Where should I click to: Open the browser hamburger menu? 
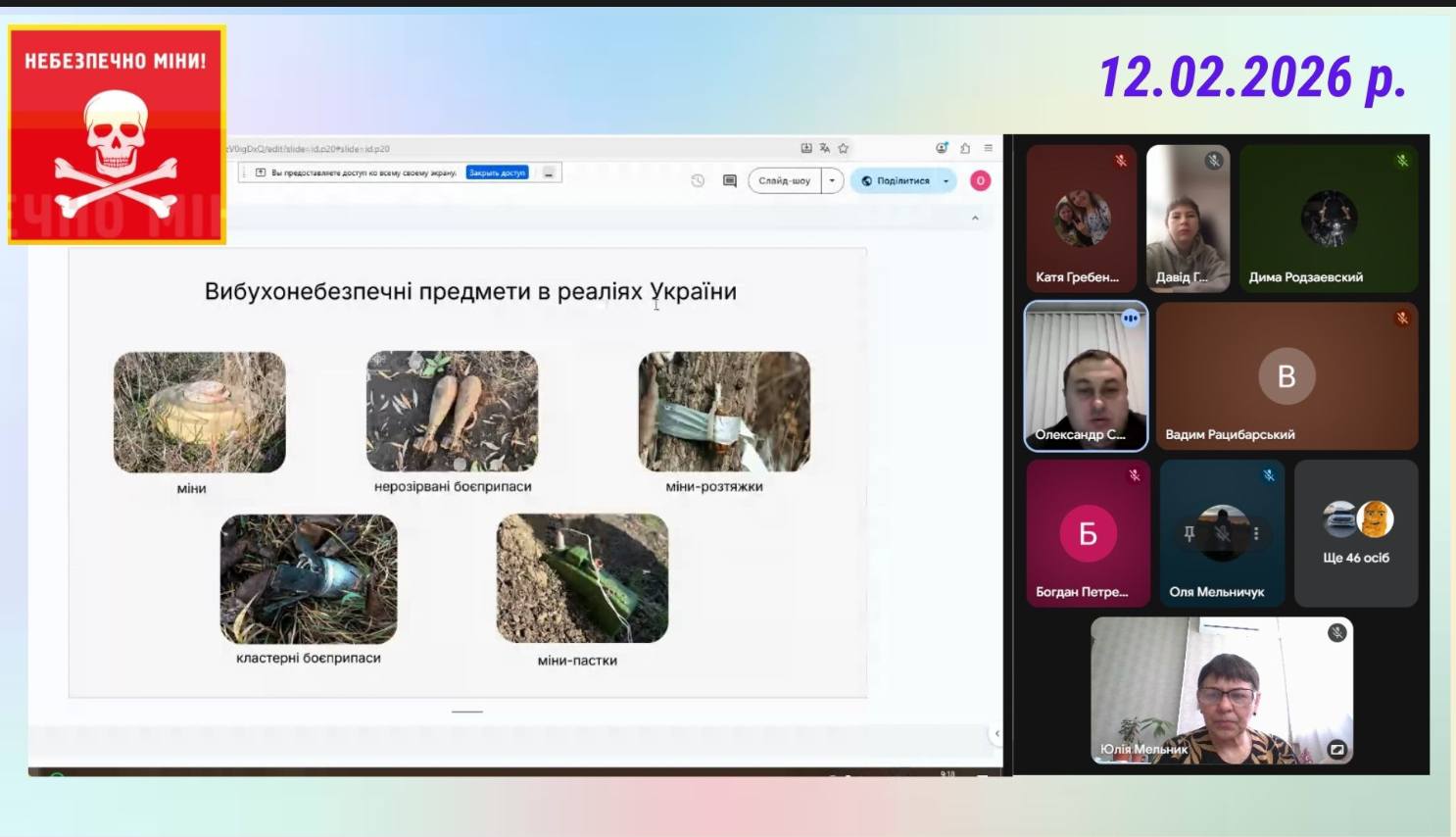(x=988, y=148)
